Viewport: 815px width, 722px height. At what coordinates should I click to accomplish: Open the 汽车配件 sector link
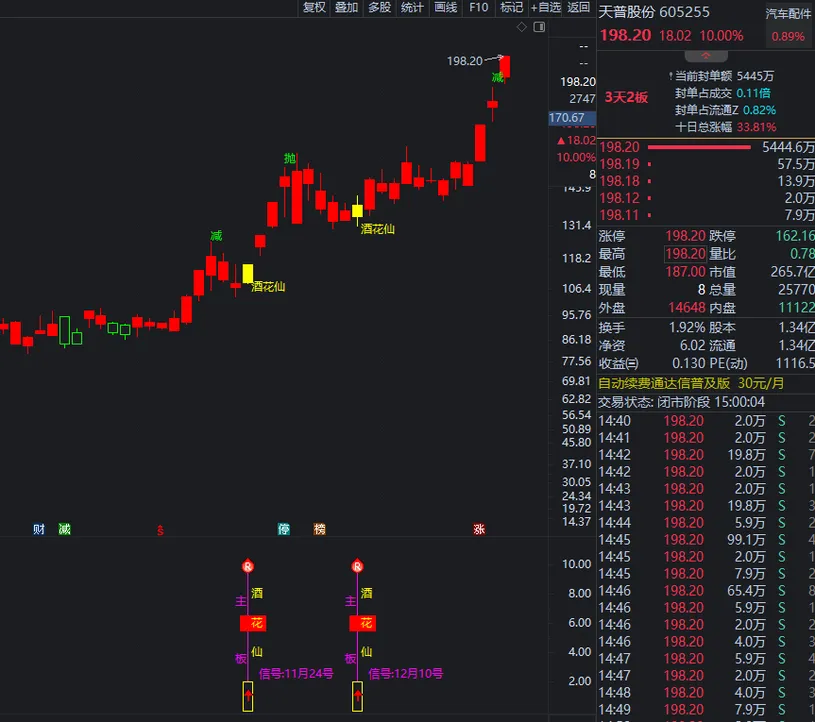pos(788,14)
